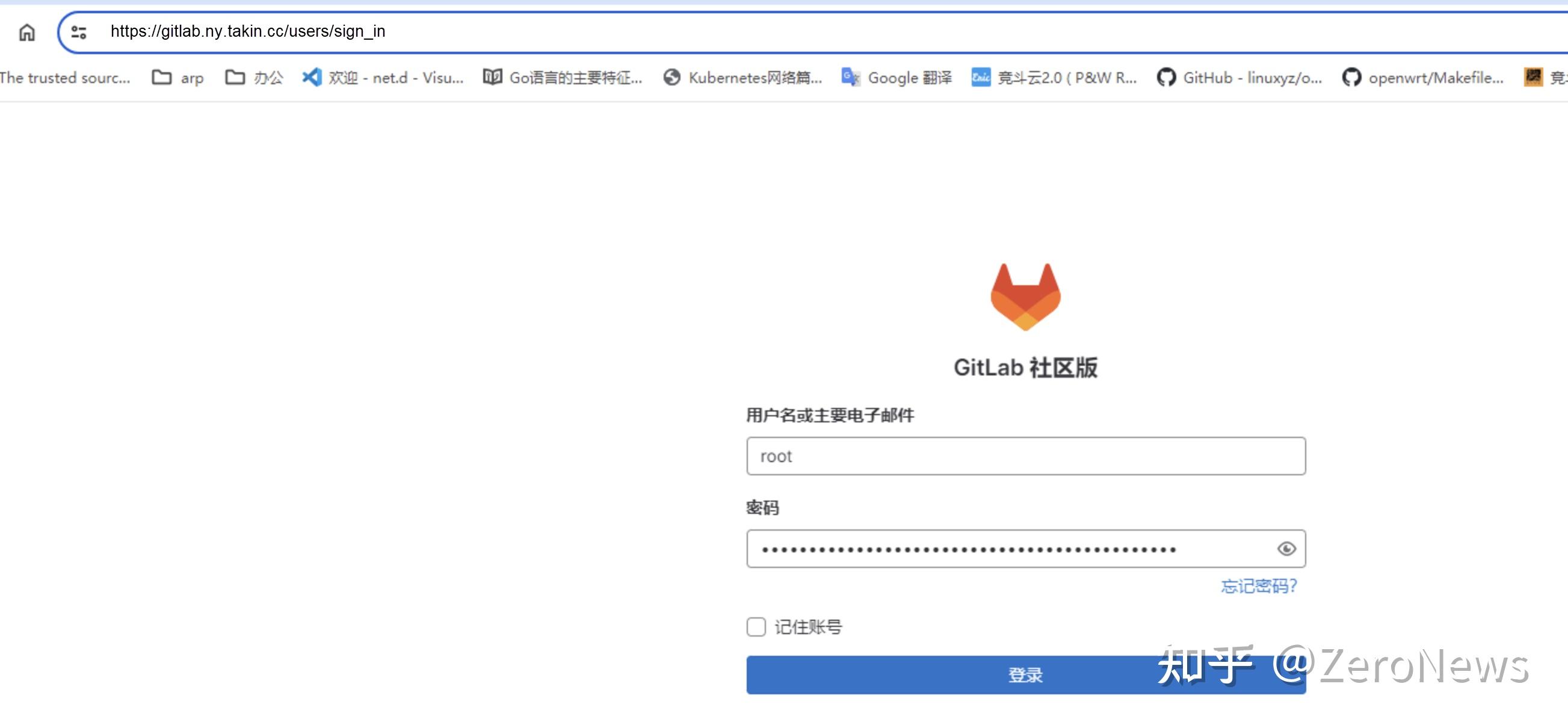
Task: Open the GitHub linuxyz bookmark
Action: click(1239, 78)
